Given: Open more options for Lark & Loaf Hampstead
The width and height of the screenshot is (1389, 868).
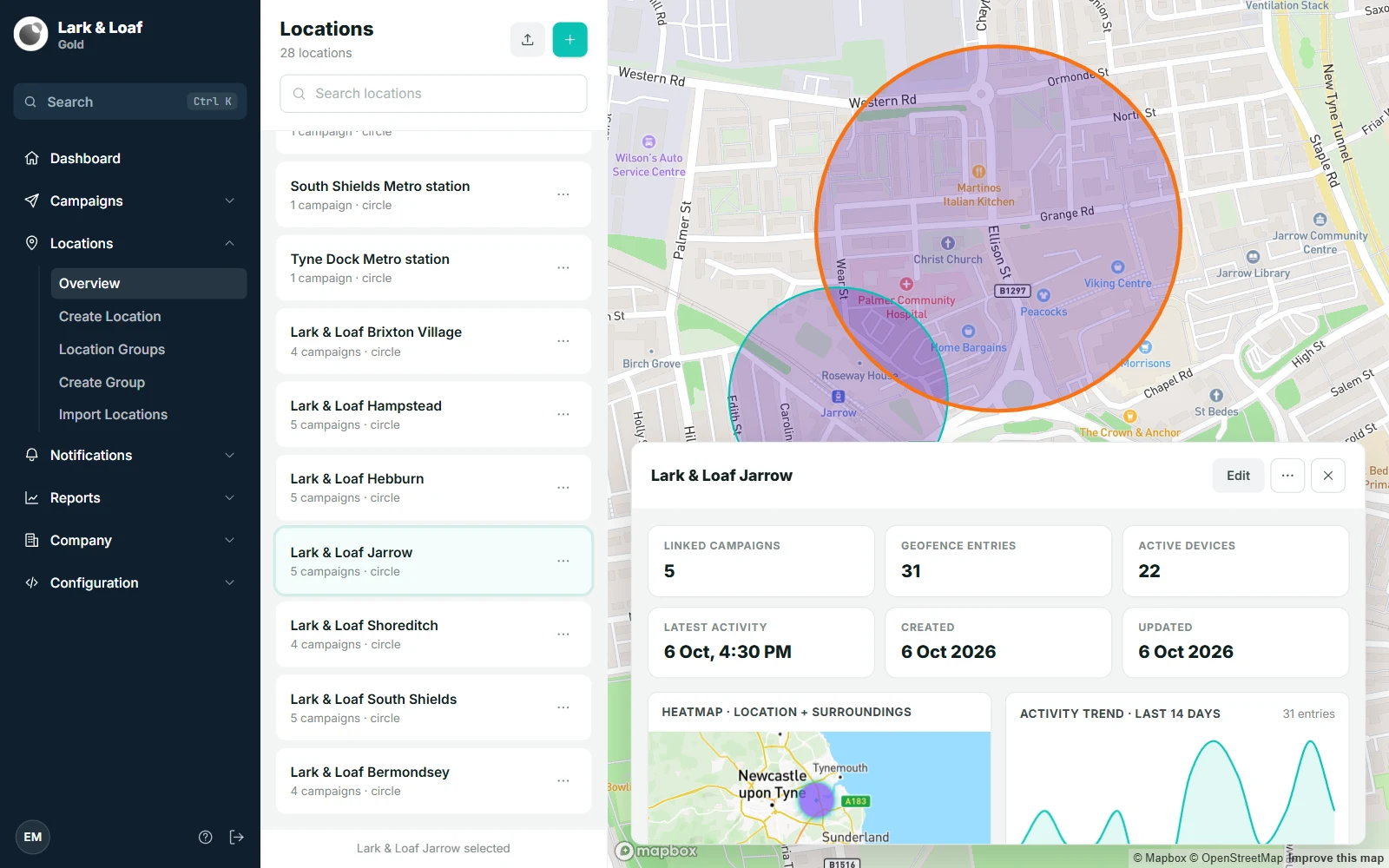Looking at the screenshot, I should tap(563, 414).
